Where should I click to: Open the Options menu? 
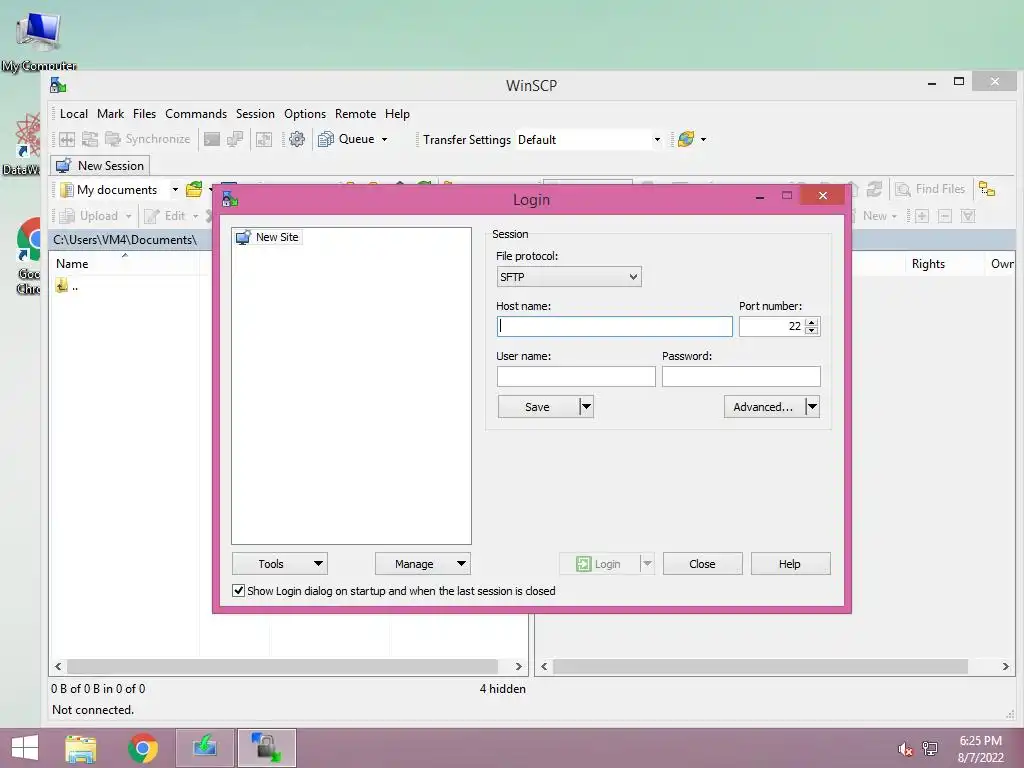(x=305, y=114)
